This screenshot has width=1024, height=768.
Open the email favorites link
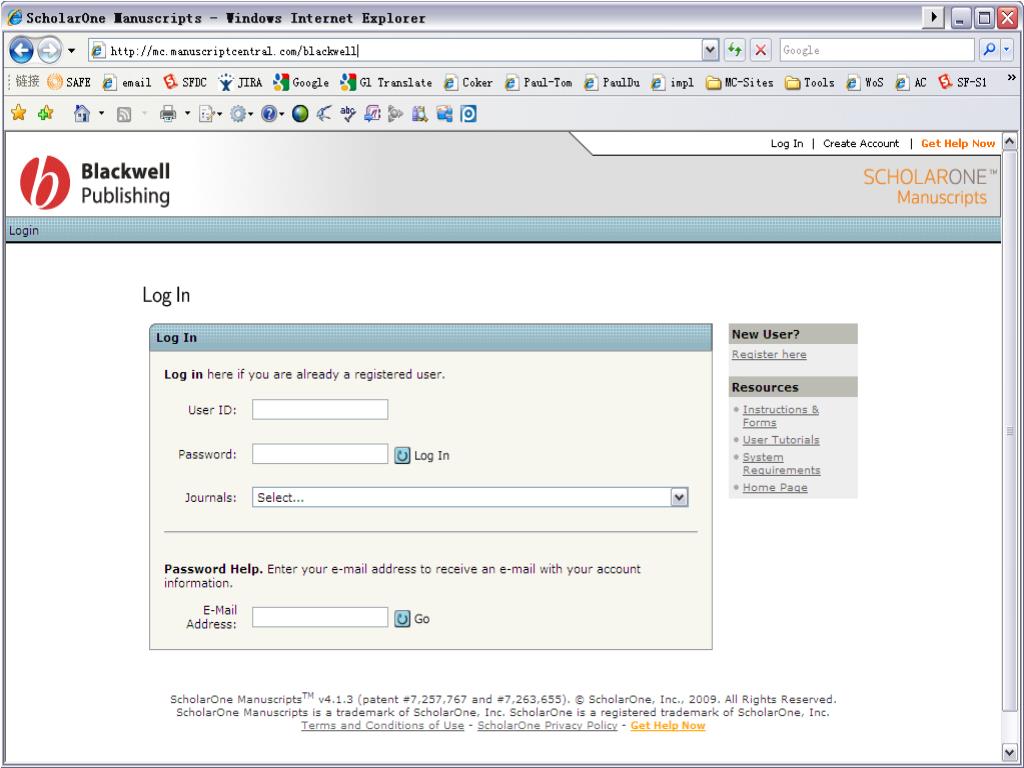(127, 82)
